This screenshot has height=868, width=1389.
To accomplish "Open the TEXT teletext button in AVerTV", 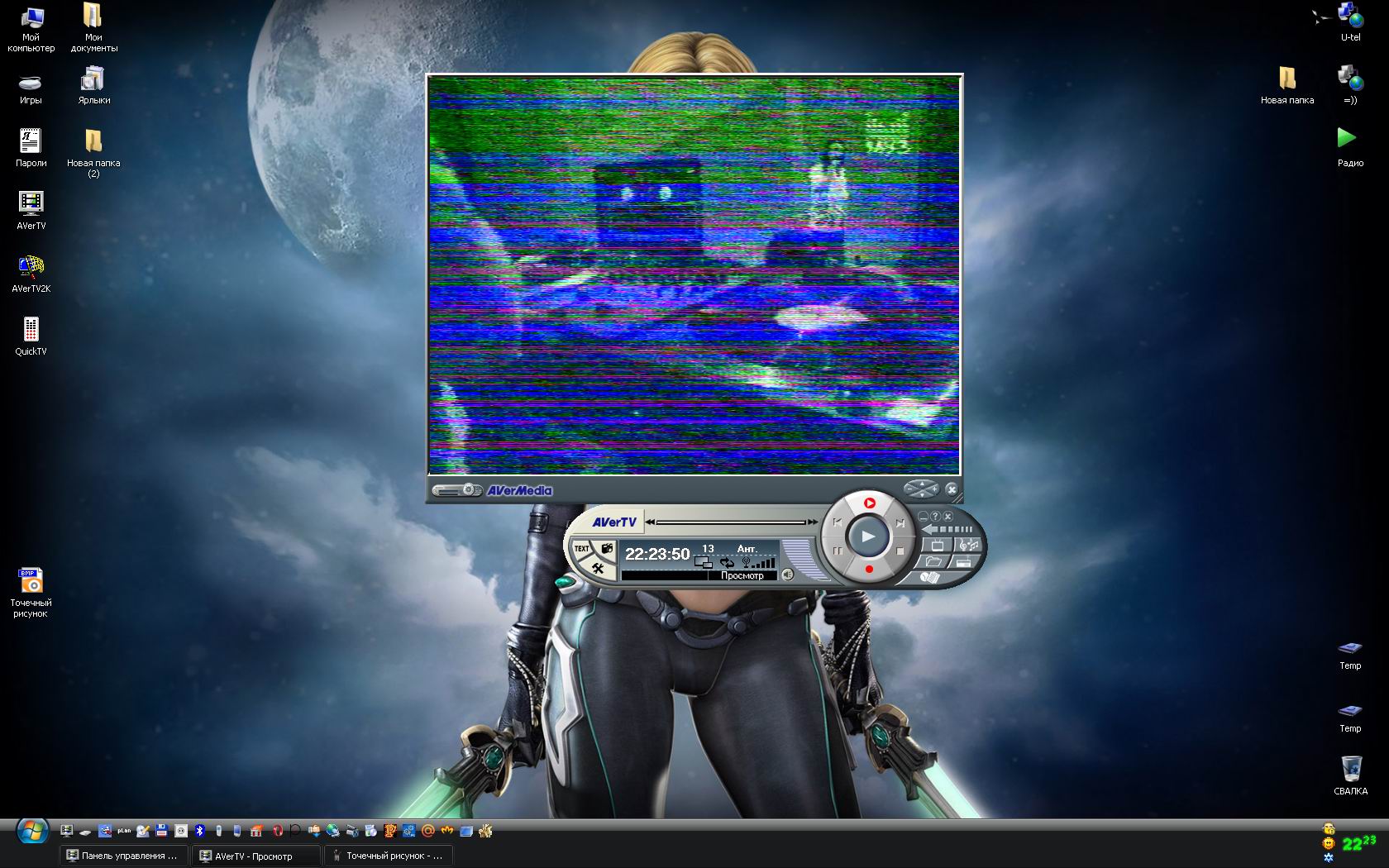I will 582,549.
